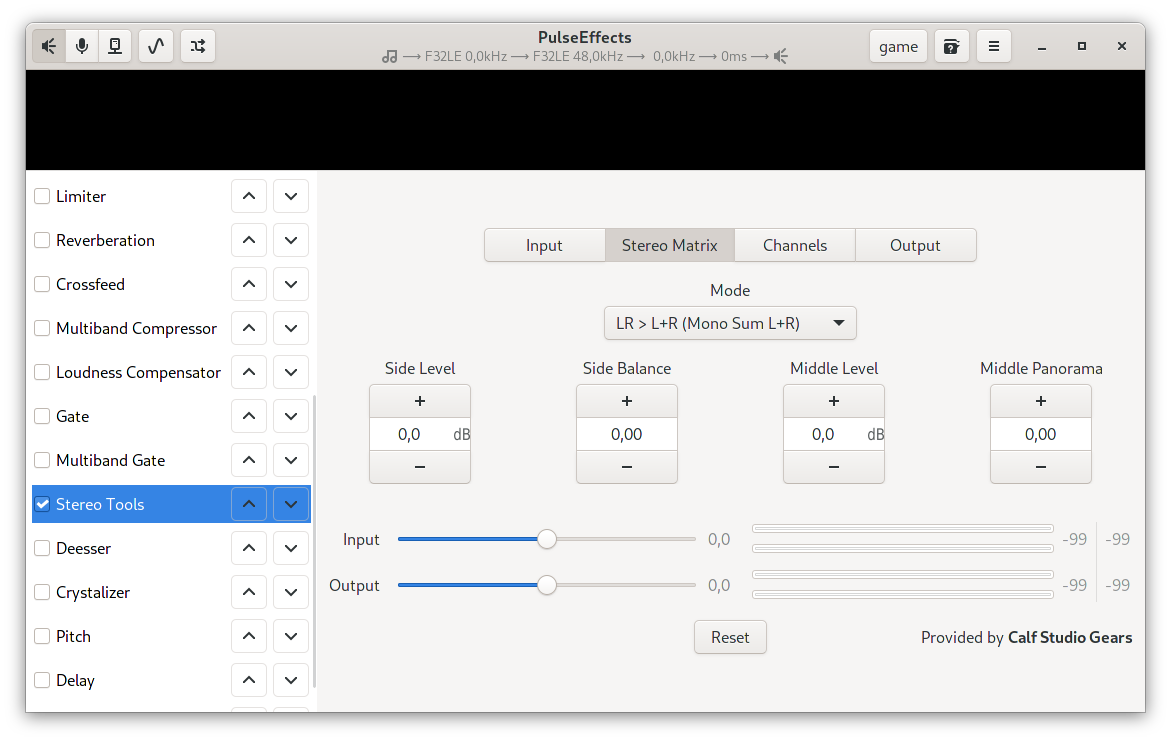Click the shuffle routing icon in header
Screen dimensions: 1171x741
click(x=198, y=46)
